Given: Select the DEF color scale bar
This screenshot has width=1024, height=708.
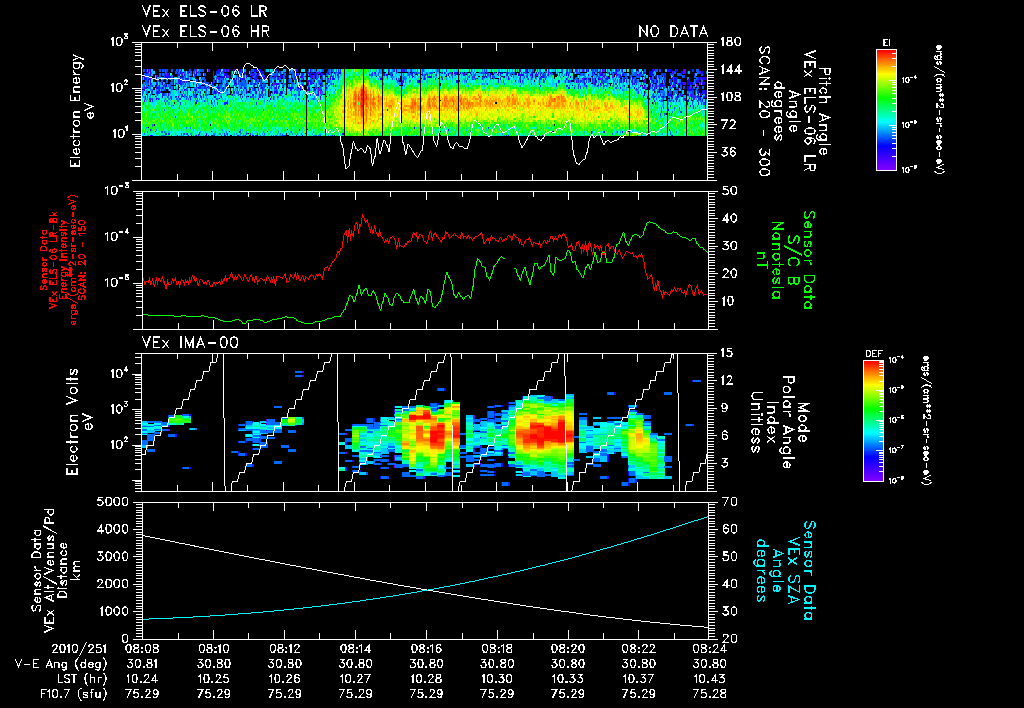Looking at the screenshot, I should [x=873, y=421].
